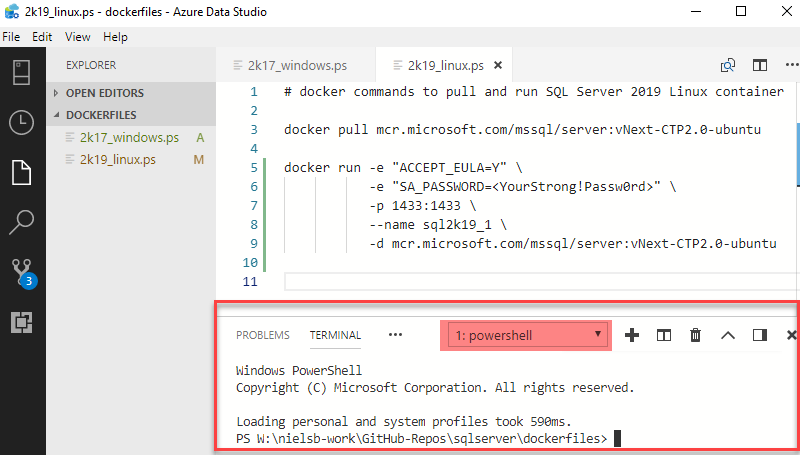
Task: Open the View menu
Action: pyautogui.click(x=78, y=37)
